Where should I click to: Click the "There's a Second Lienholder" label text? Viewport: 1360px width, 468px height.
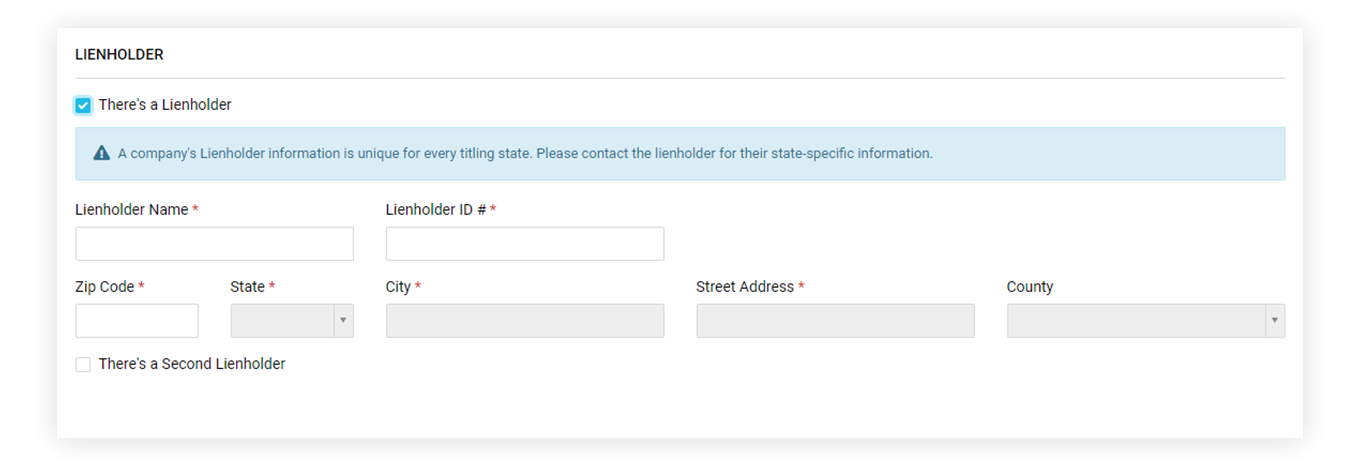[192, 364]
